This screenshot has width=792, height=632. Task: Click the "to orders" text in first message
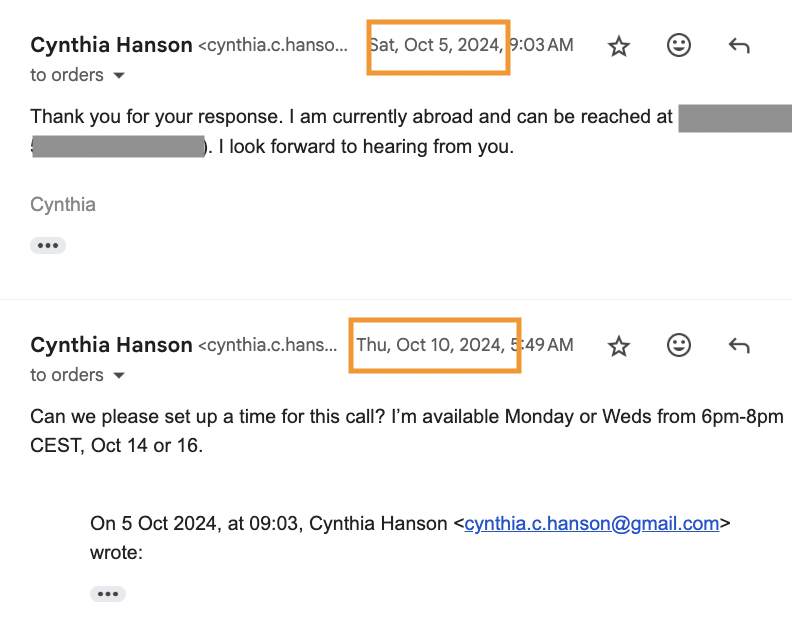(x=67, y=75)
